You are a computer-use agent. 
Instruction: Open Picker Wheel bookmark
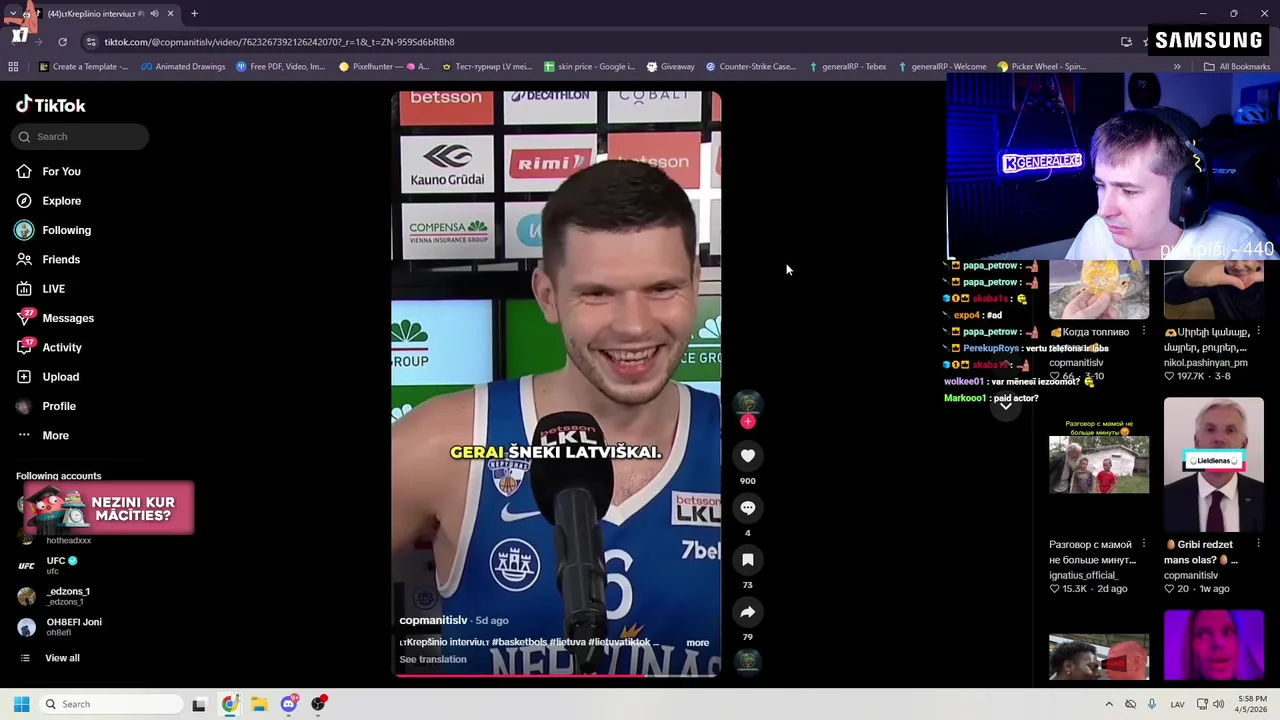[1041, 67]
